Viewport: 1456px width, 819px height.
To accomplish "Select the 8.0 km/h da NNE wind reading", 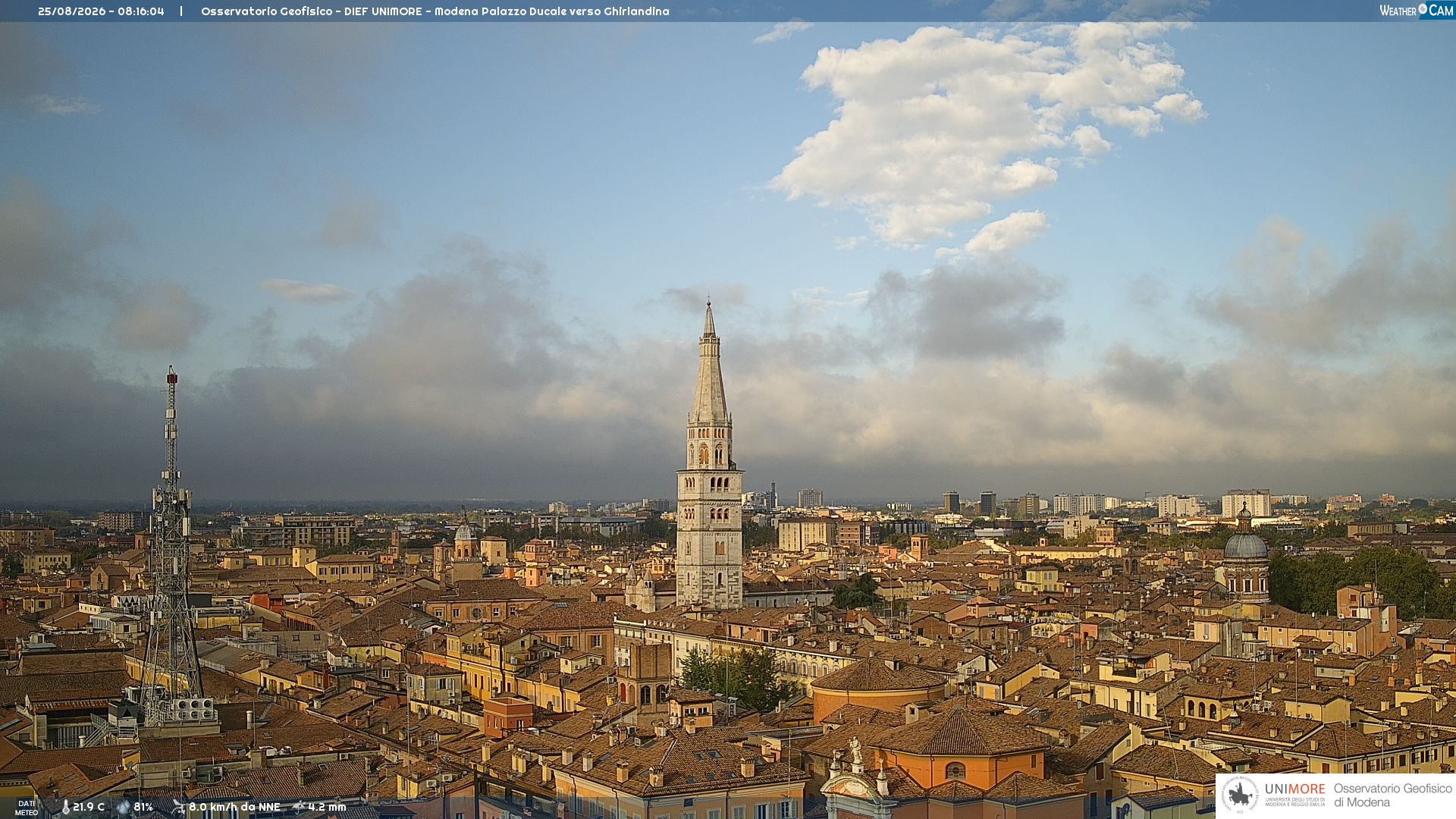I will tap(234, 807).
